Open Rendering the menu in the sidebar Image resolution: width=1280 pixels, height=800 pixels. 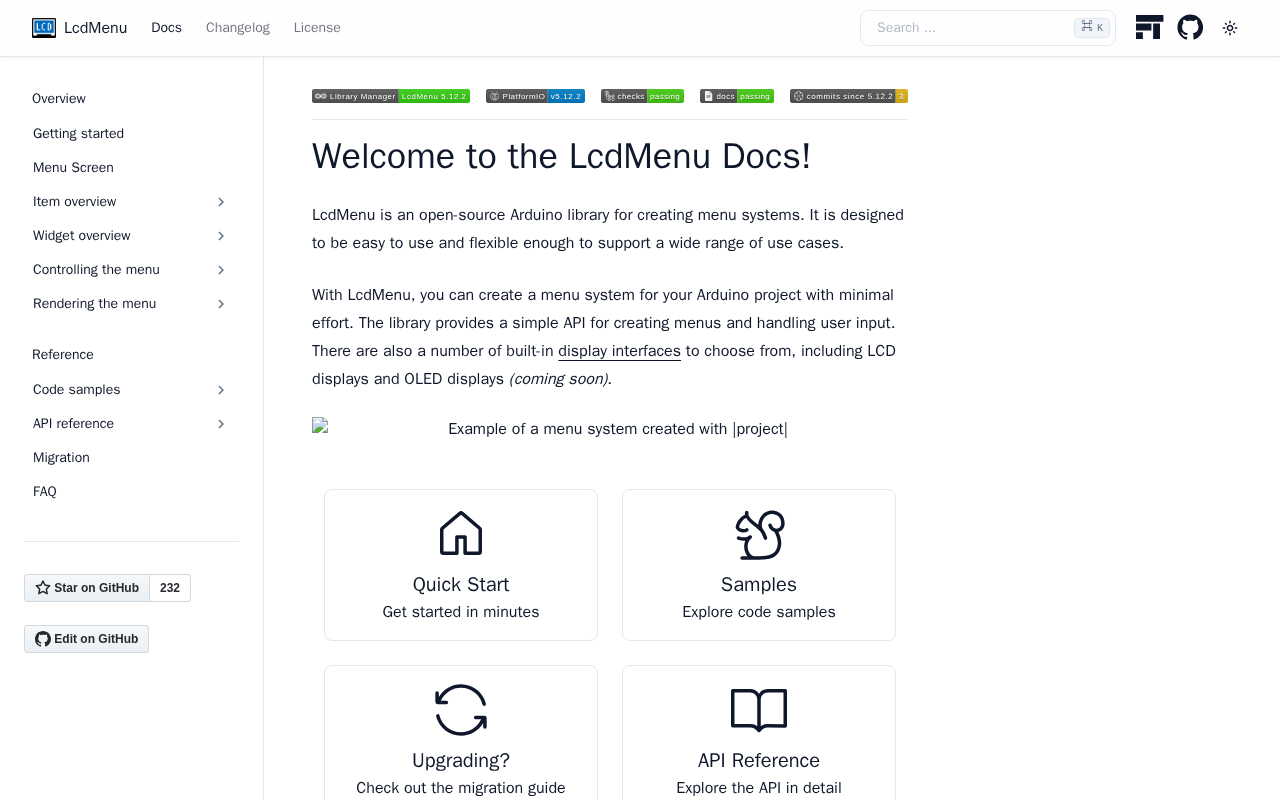pos(94,304)
